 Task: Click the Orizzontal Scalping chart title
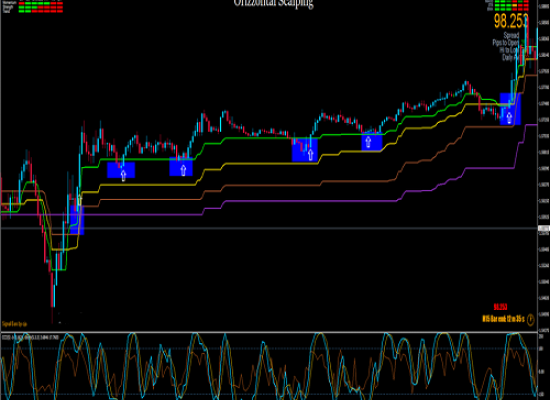(274, 3)
